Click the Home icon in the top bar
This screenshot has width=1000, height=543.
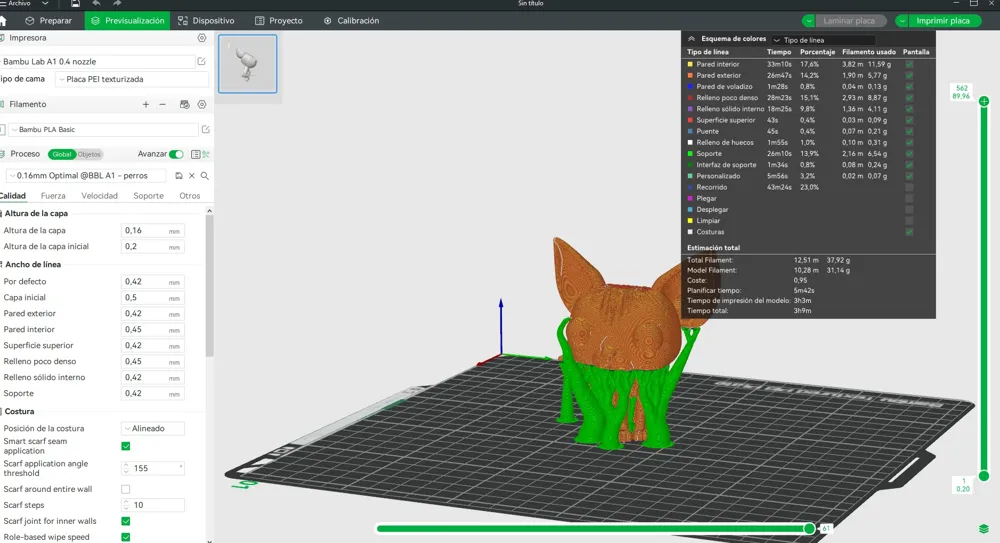(x=3, y=21)
